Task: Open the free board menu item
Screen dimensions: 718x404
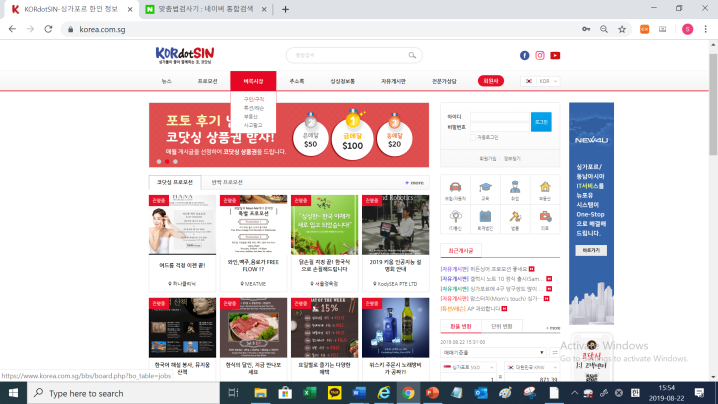Action: (393, 81)
